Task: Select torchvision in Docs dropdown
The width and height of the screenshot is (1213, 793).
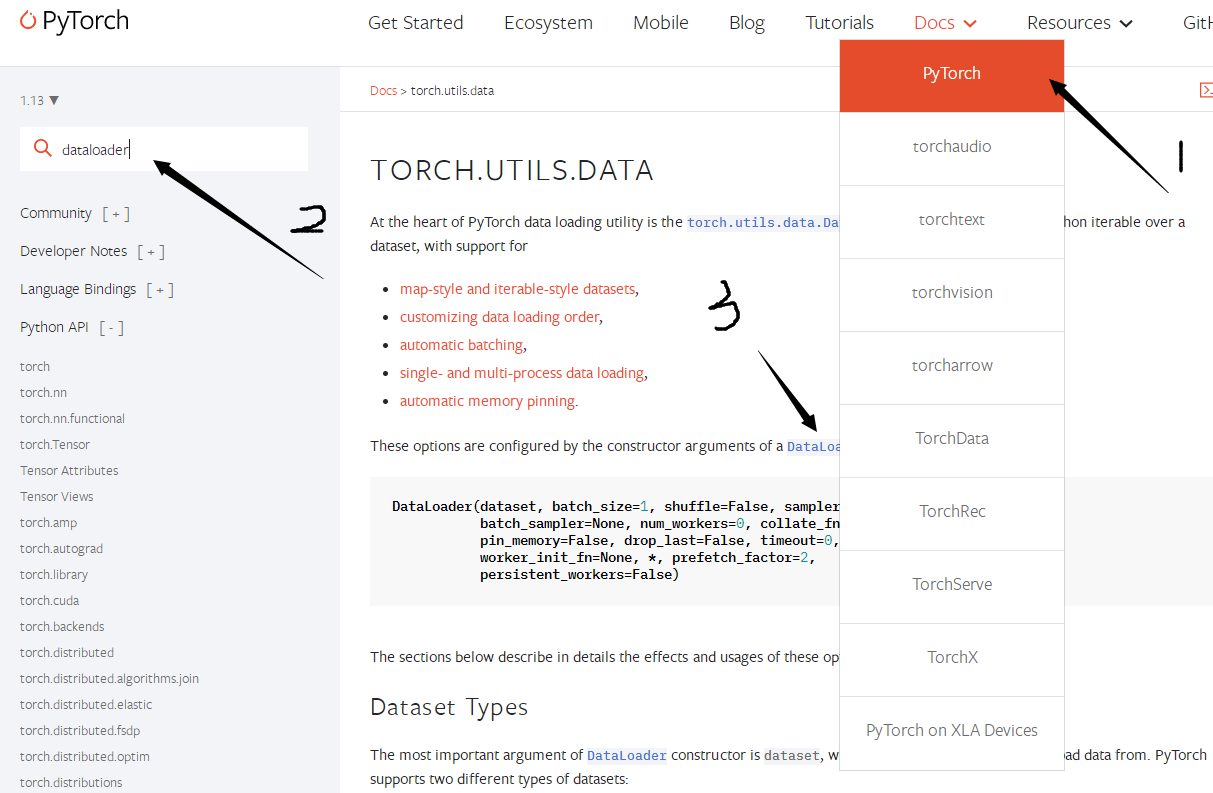Action: point(952,294)
